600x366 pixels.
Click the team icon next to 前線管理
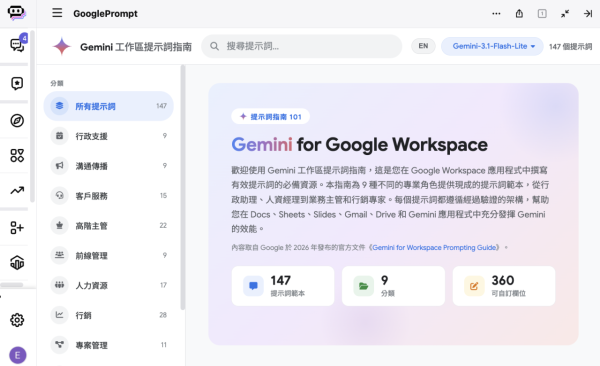59,255
